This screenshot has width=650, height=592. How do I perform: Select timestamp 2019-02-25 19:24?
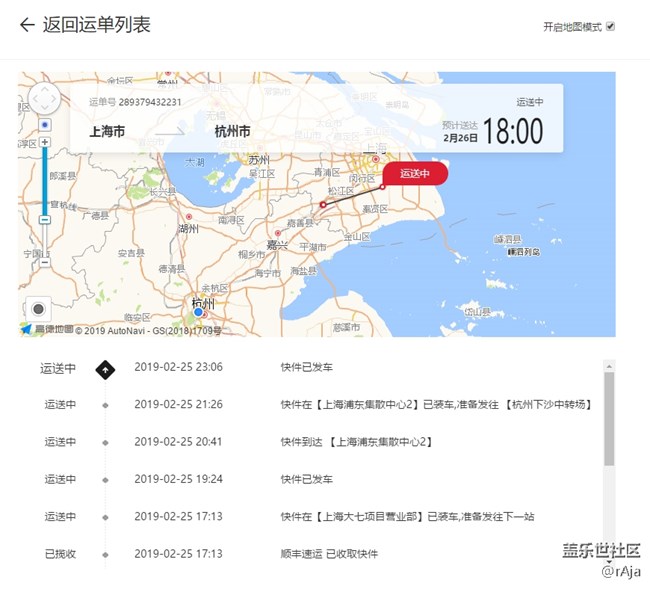click(x=178, y=479)
